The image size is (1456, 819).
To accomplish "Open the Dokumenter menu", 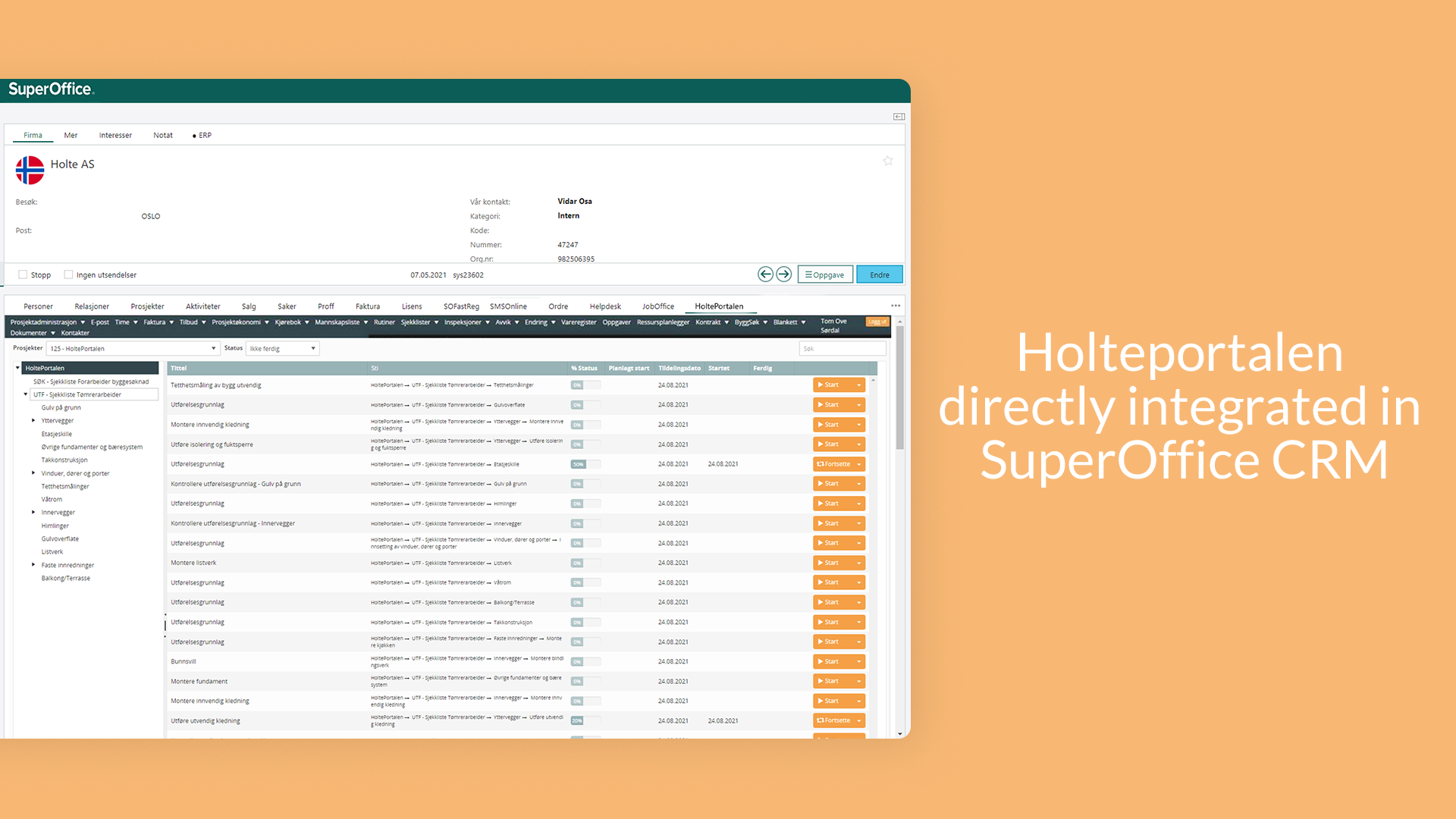I will [x=33, y=333].
